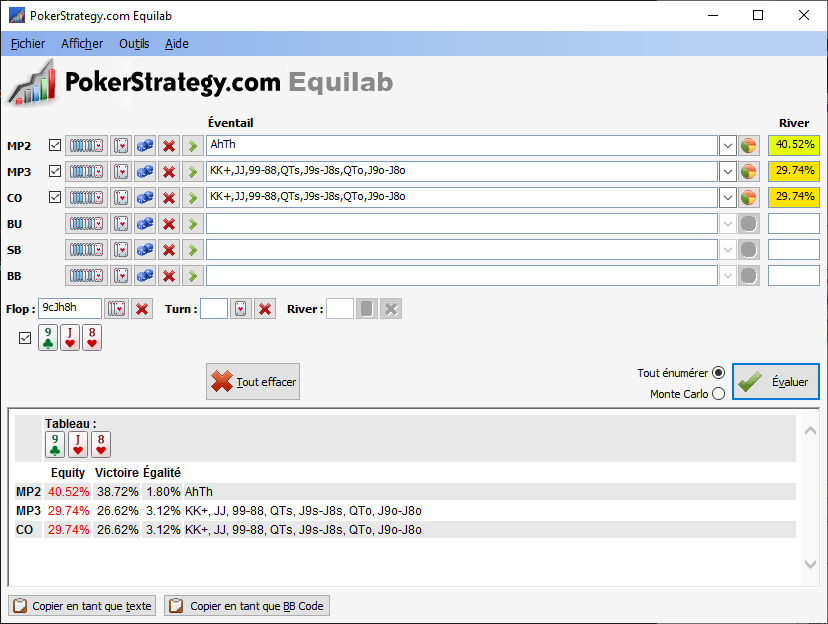Click MP2 River equity box 40.52%

(794, 145)
